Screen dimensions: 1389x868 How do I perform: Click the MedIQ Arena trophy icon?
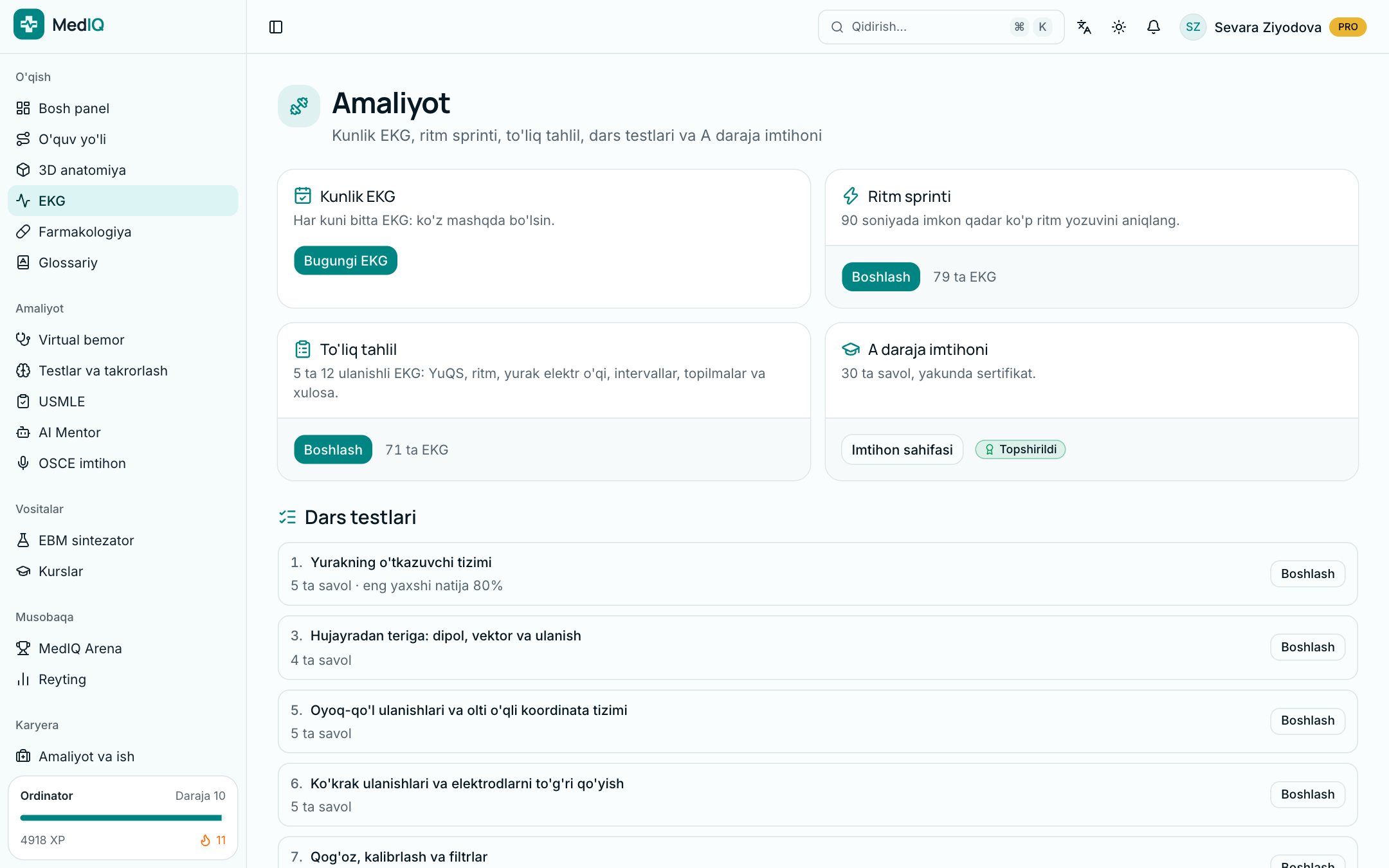coord(23,648)
